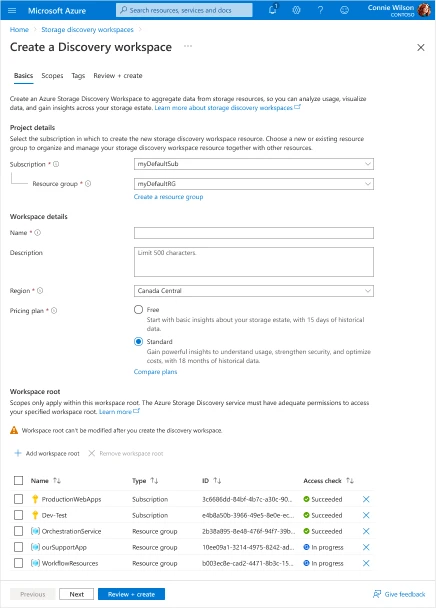Click Create a resource group link

(168, 197)
